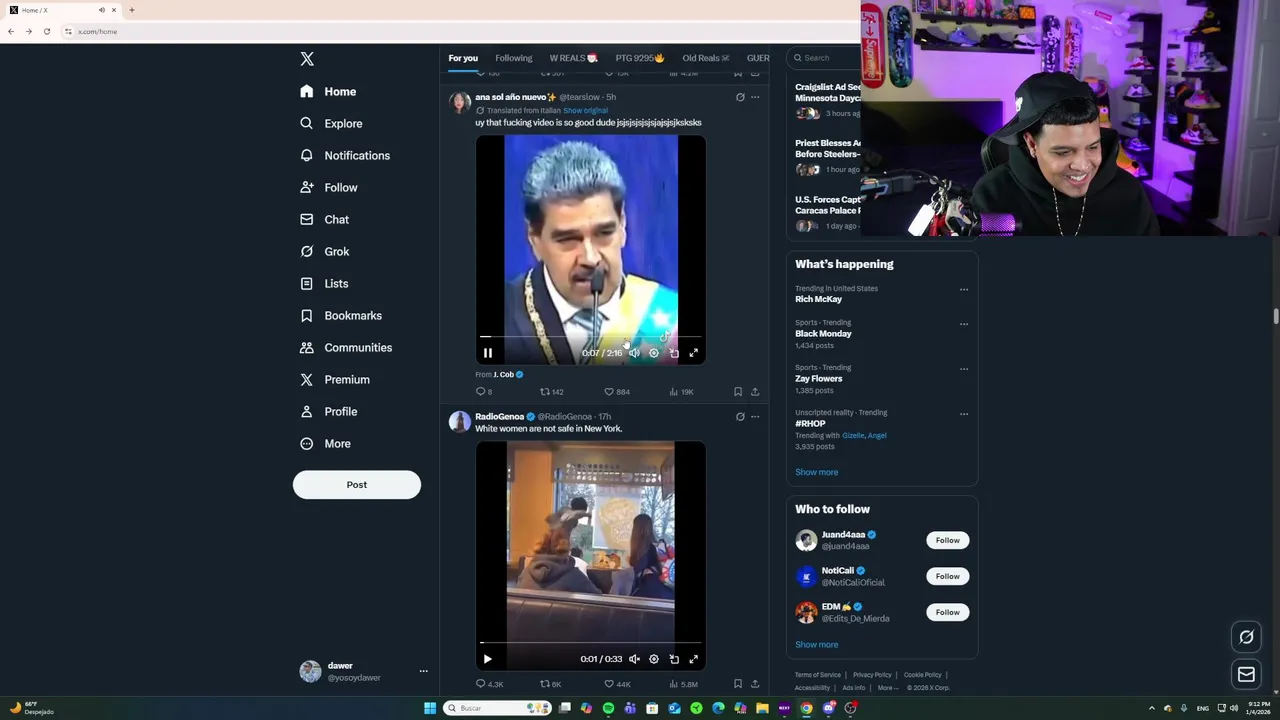Follow Juand4aaa
This screenshot has width=1280, height=720.
tap(947, 540)
